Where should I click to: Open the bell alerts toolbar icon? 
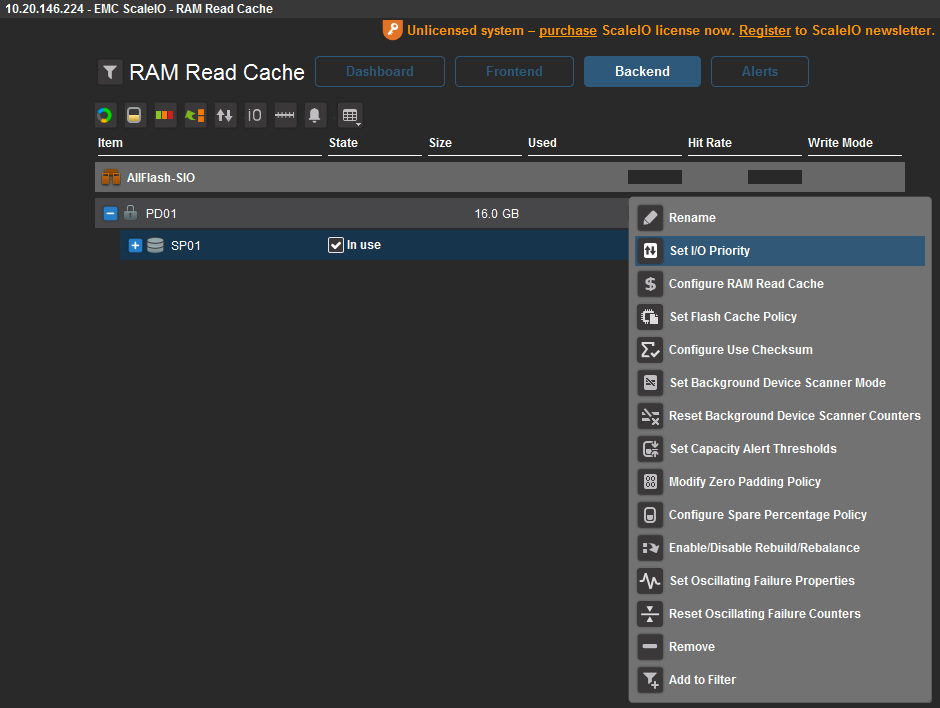314,115
